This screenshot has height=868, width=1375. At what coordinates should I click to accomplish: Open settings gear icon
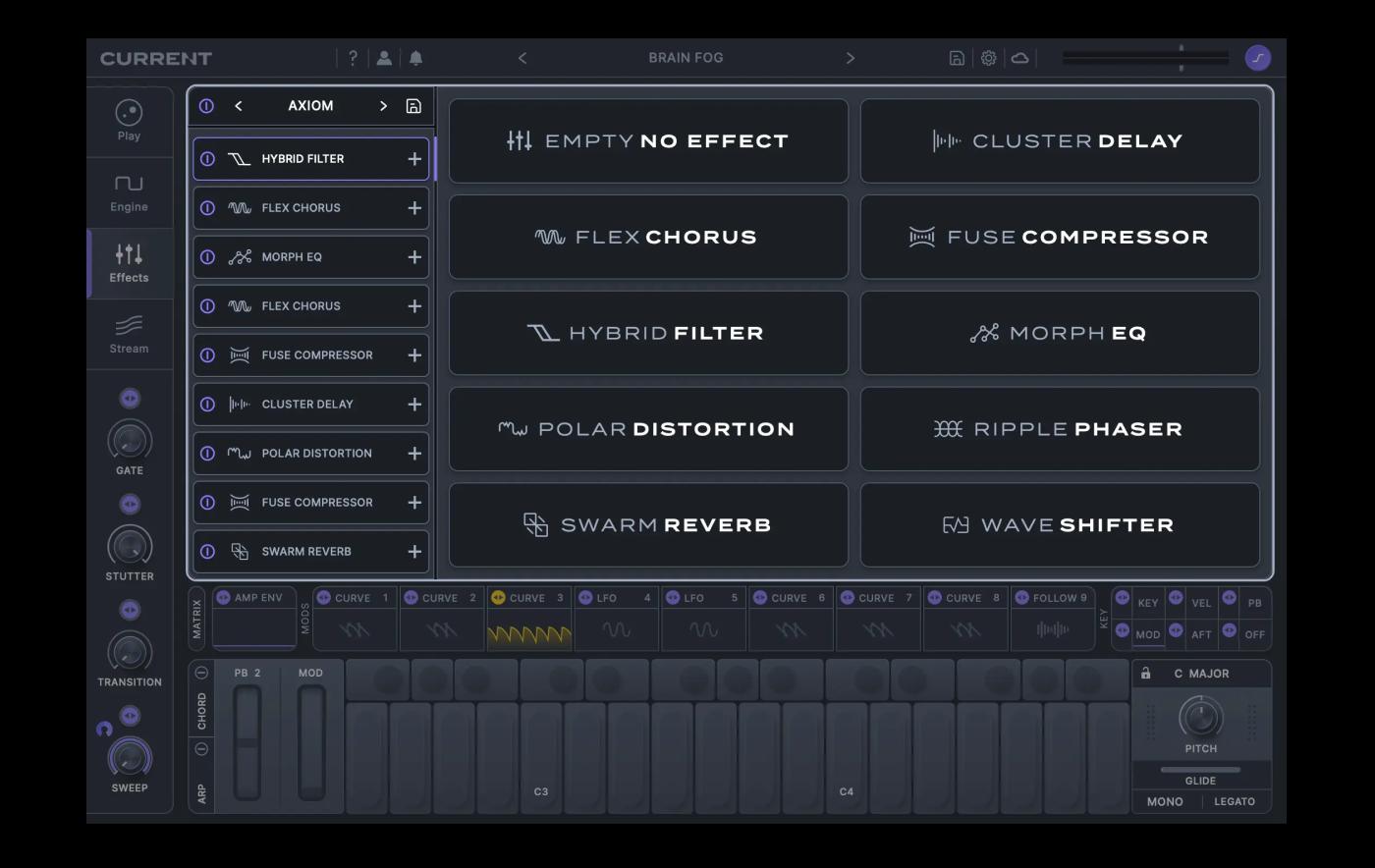point(988,58)
